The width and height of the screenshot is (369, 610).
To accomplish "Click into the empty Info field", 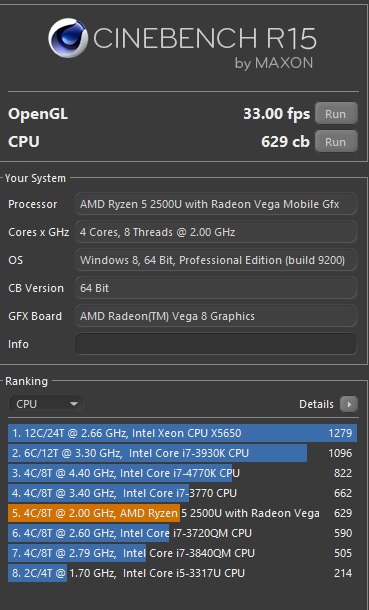I will point(216,344).
